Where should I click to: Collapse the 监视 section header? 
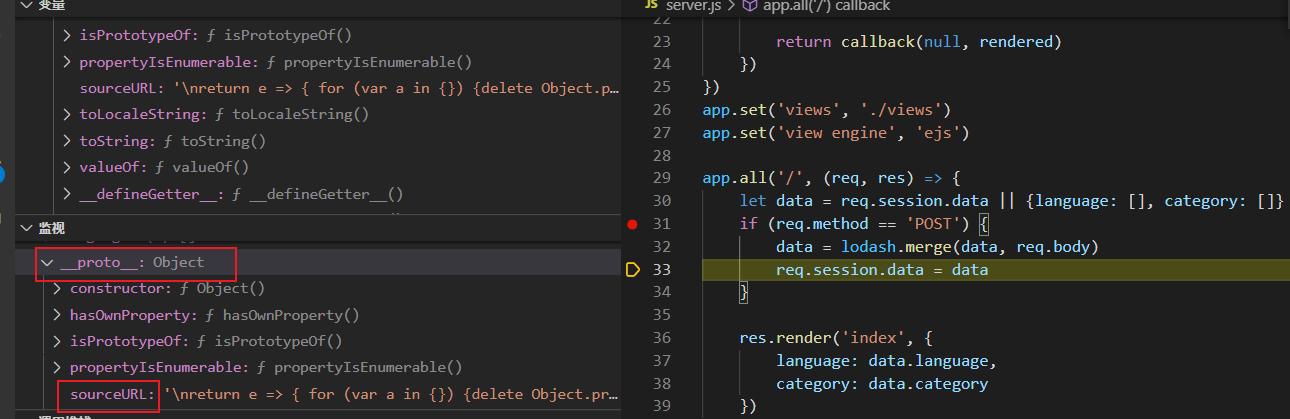[26, 229]
